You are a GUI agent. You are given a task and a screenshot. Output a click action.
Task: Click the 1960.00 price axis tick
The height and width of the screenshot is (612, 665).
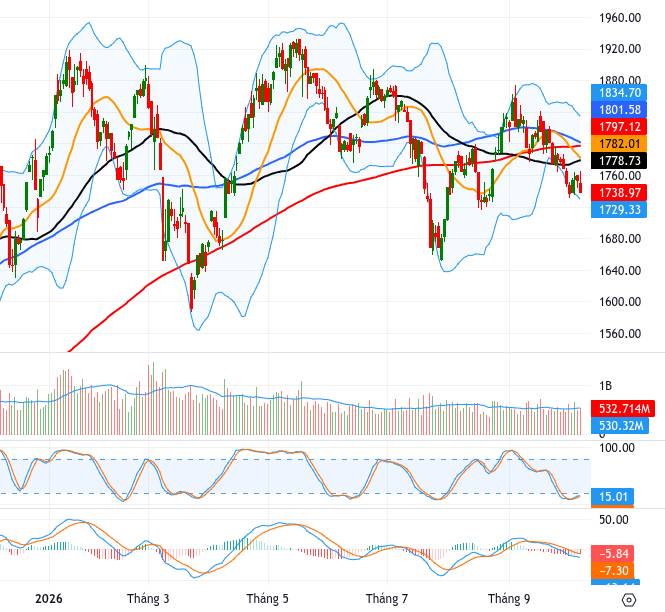620,18
